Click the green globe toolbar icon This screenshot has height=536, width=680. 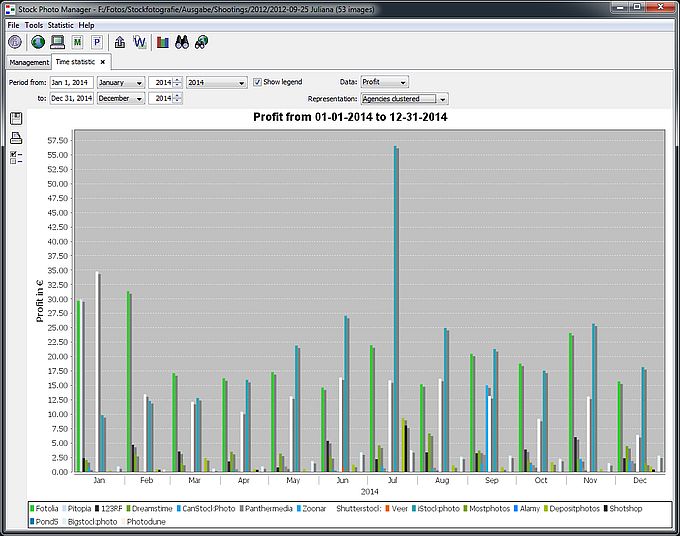pos(38,42)
